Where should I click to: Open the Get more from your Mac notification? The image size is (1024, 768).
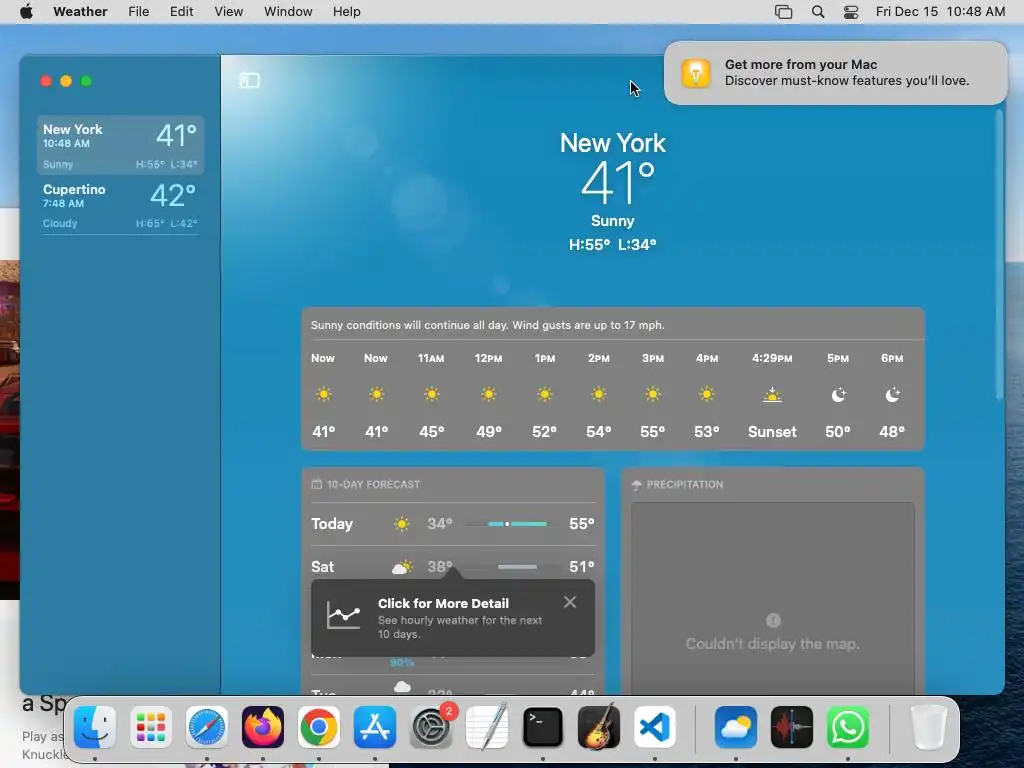tap(835, 72)
